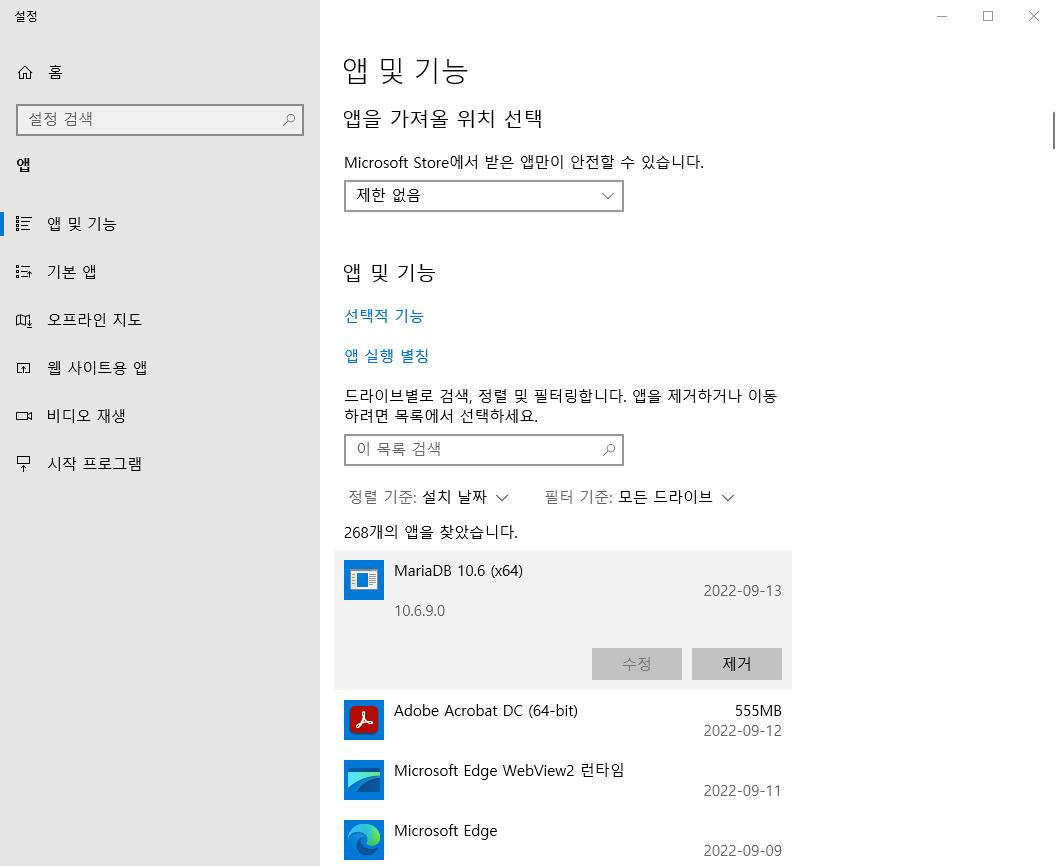Open the 필터 기준 모든 드라이브 dropdown

(639, 497)
